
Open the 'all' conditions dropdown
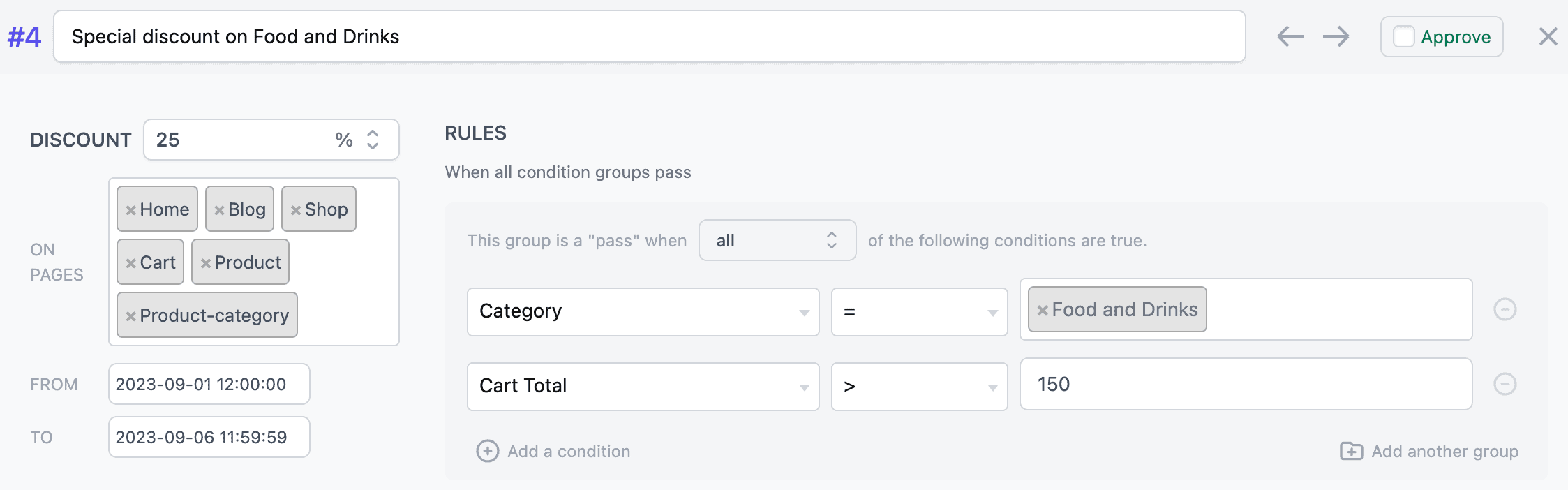[x=777, y=240]
